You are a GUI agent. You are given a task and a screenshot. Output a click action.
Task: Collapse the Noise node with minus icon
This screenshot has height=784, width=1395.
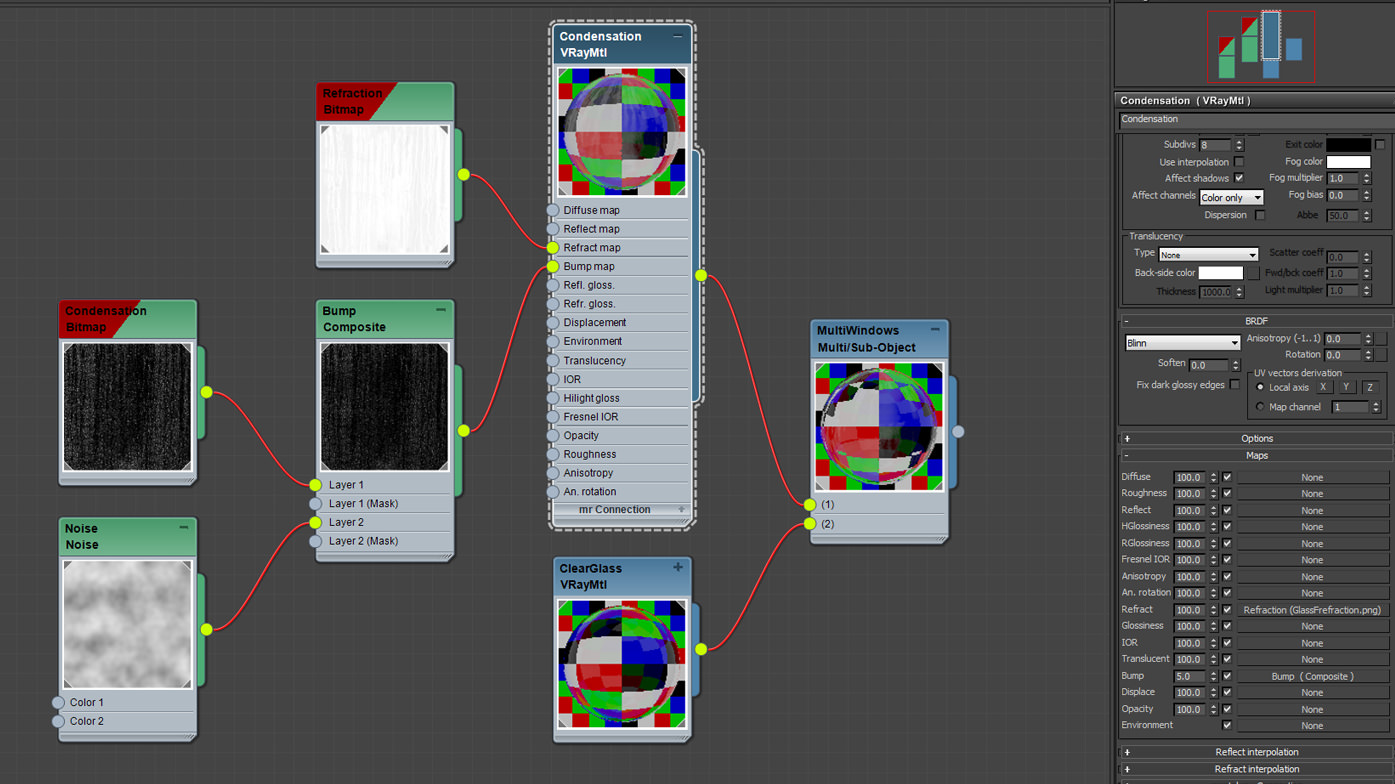click(184, 528)
